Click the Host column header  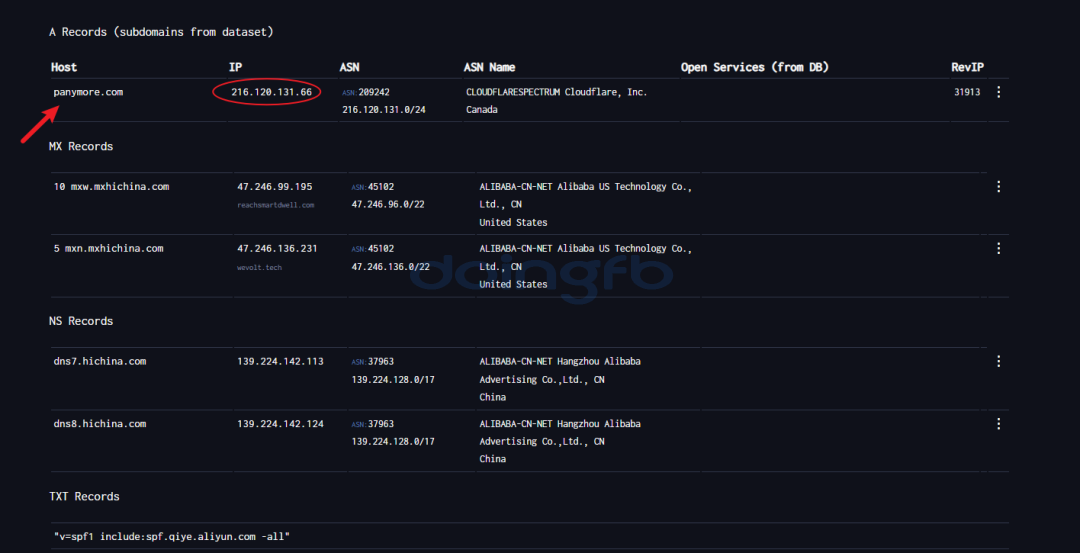pyautogui.click(x=64, y=67)
